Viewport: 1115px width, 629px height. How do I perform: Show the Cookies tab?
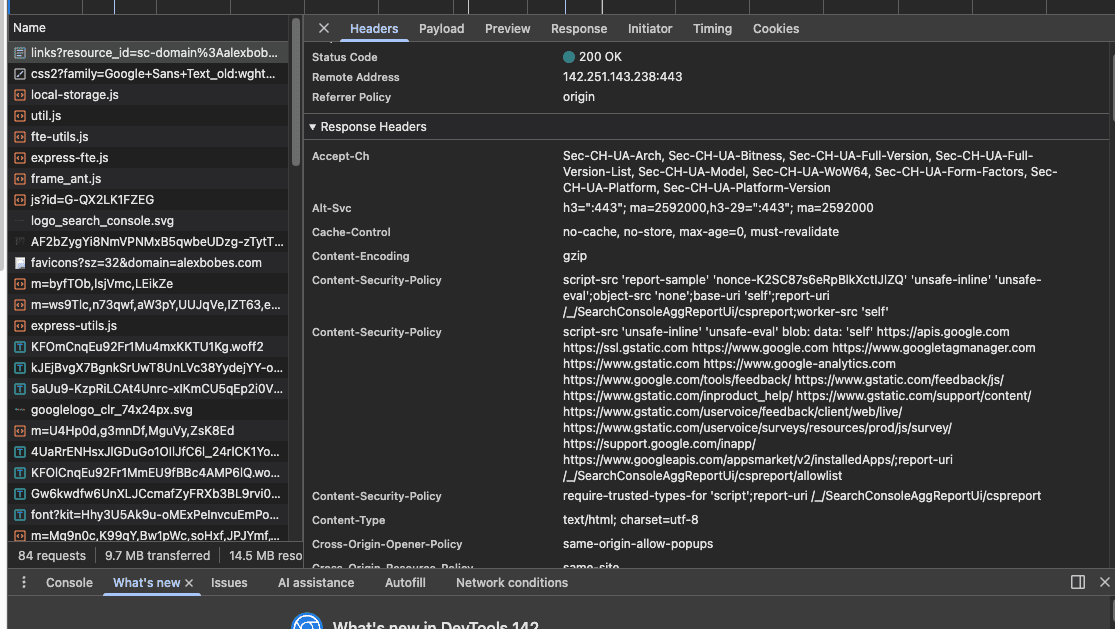pyautogui.click(x=776, y=29)
